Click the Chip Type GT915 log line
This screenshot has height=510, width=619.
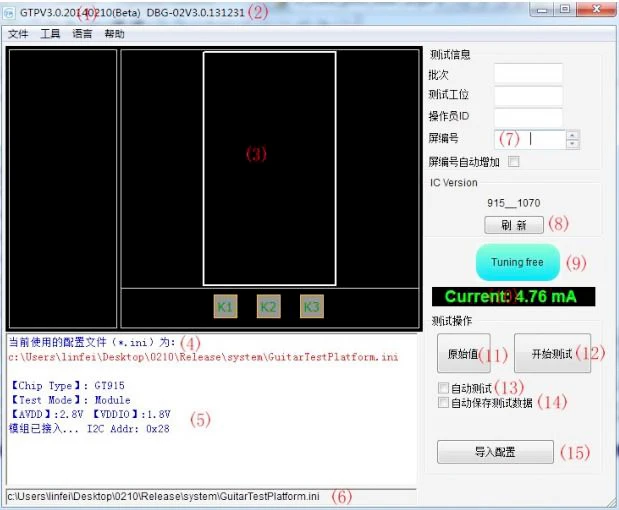pyautogui.click(x=67, y=386)
